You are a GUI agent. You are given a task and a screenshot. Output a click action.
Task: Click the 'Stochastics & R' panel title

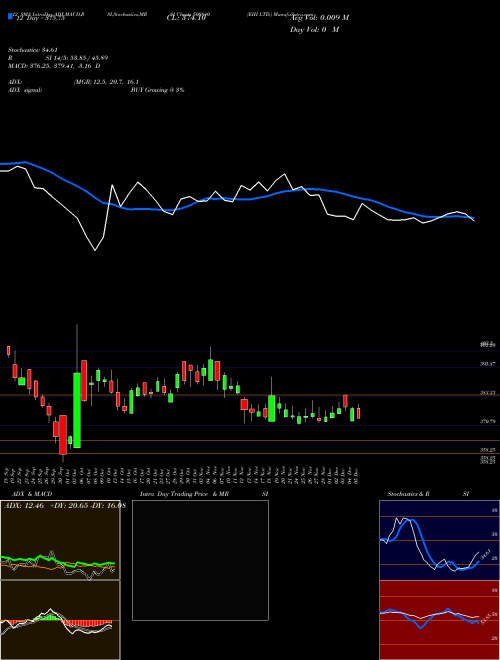(x=408, y=494)
